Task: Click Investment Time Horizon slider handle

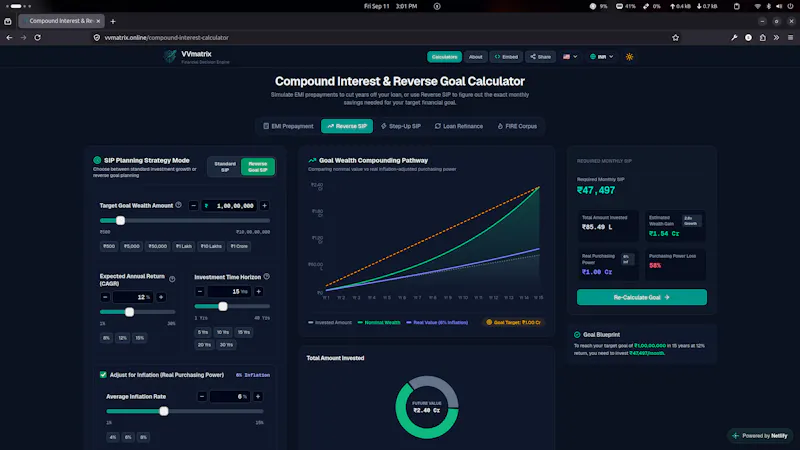Action: (x=223, y=306)
